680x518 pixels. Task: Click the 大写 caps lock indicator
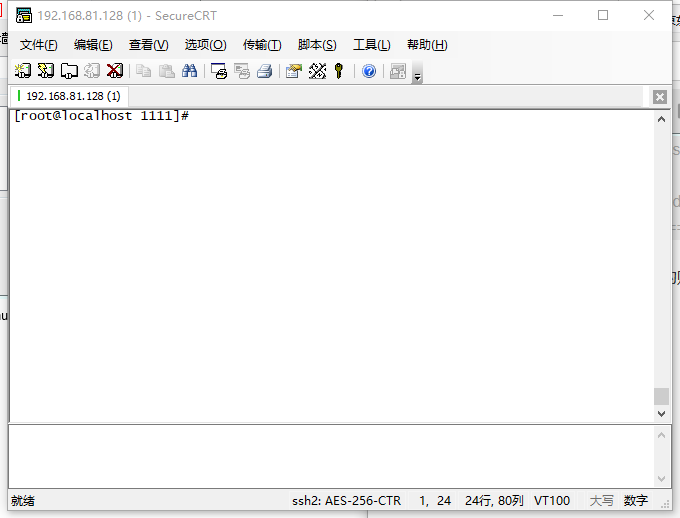(602, 501)
